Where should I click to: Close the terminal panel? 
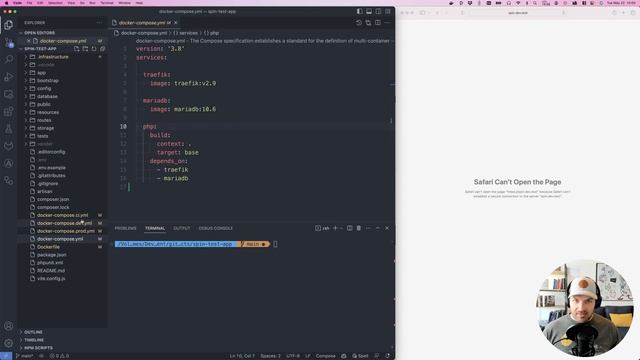tap(387, 228)
